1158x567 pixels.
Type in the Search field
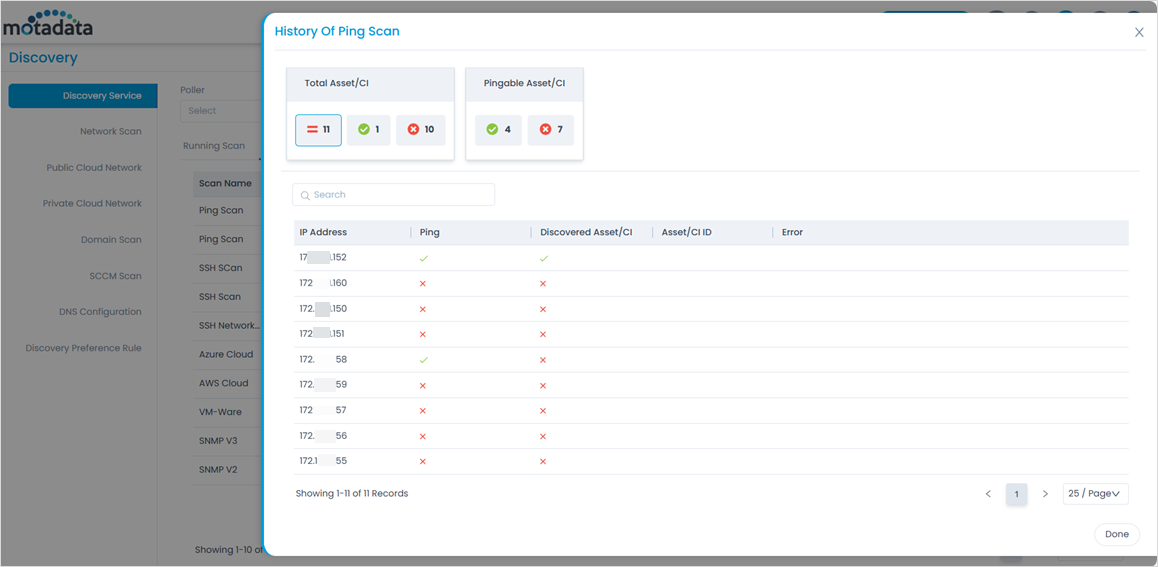click(400, 195)
